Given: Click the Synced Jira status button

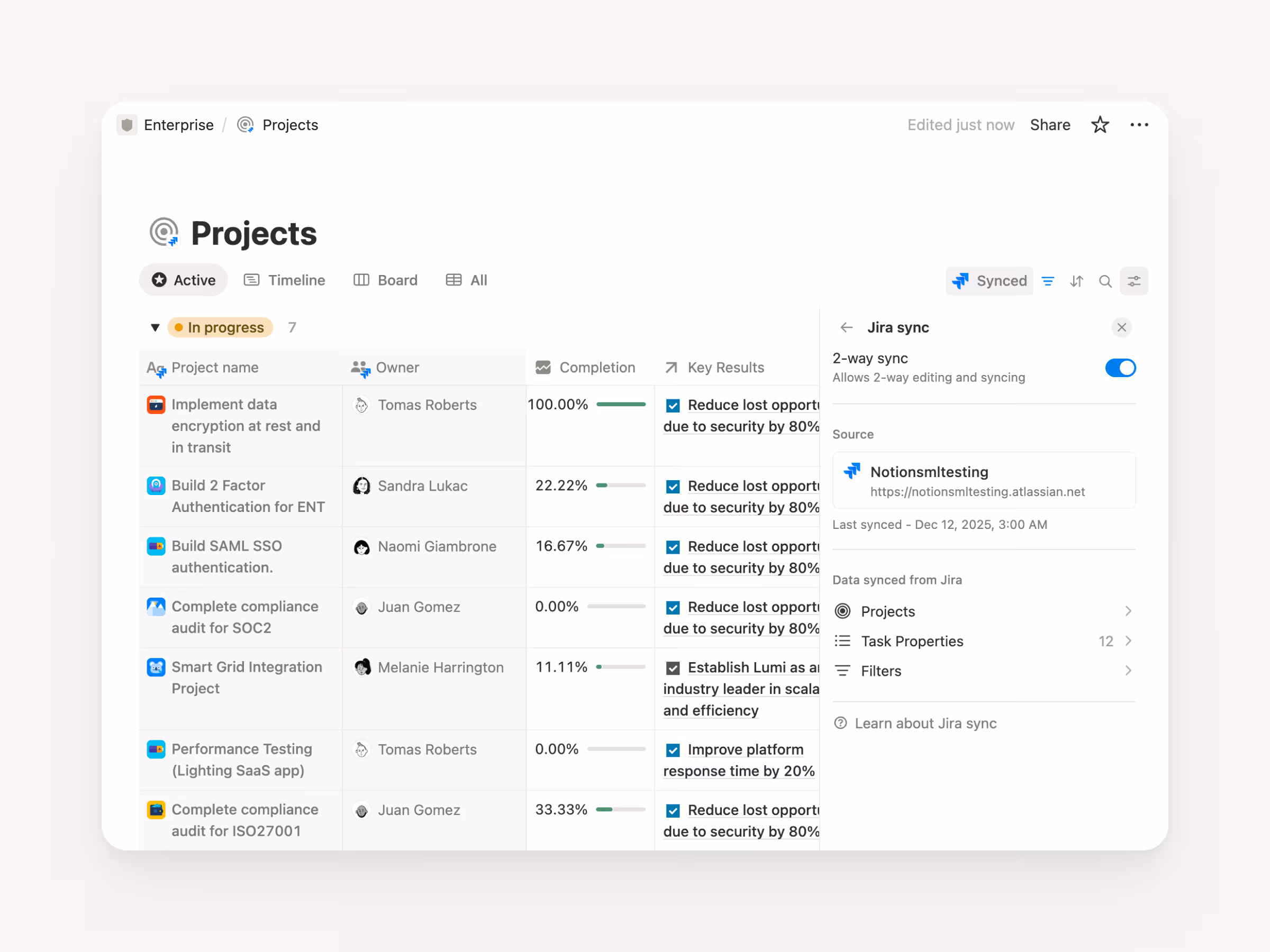Looking at the screenshot, I should [988, 281].
